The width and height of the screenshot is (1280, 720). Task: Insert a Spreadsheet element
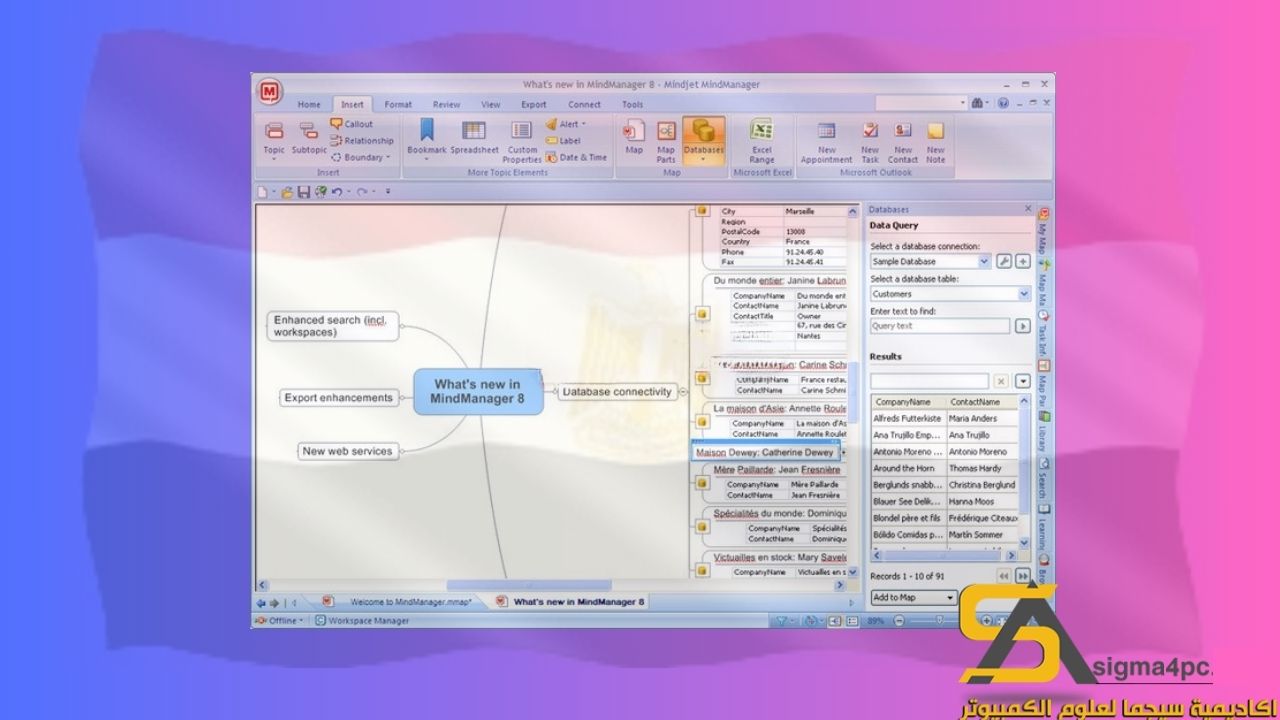(x=474, y=139)
